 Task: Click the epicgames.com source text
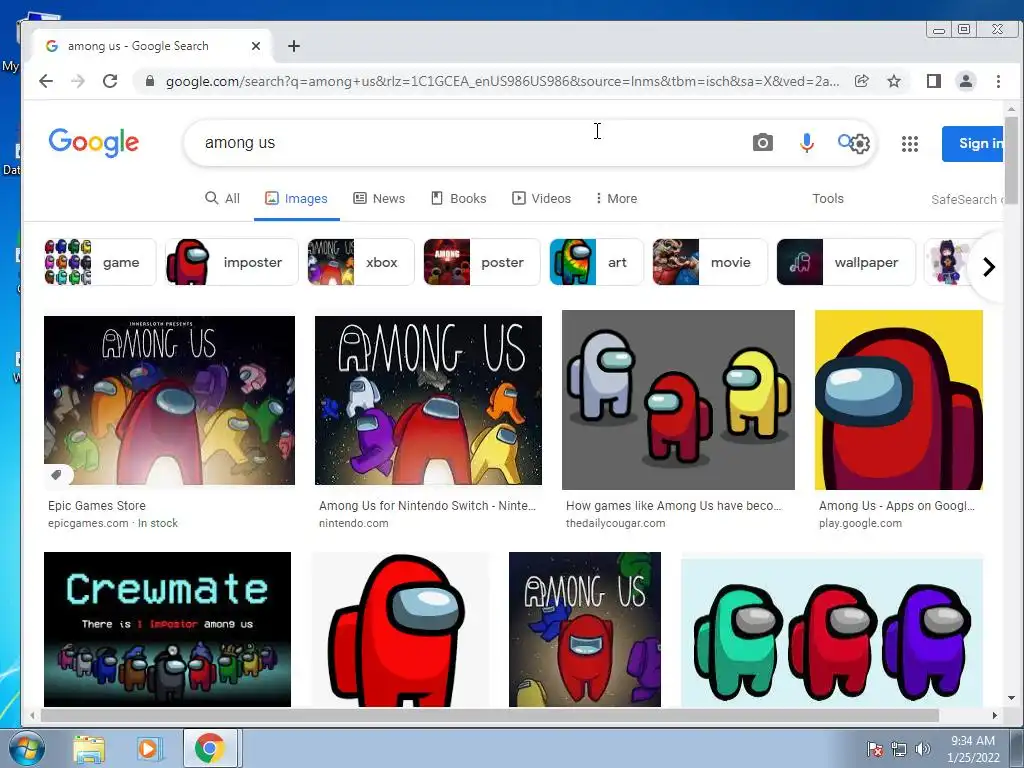pyautogui.click(x=88, y=523)
